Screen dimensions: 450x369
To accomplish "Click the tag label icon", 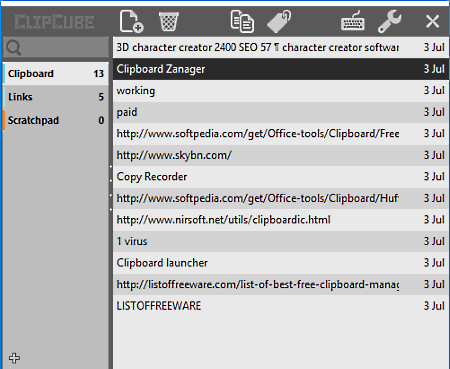I will click(279, 22).
